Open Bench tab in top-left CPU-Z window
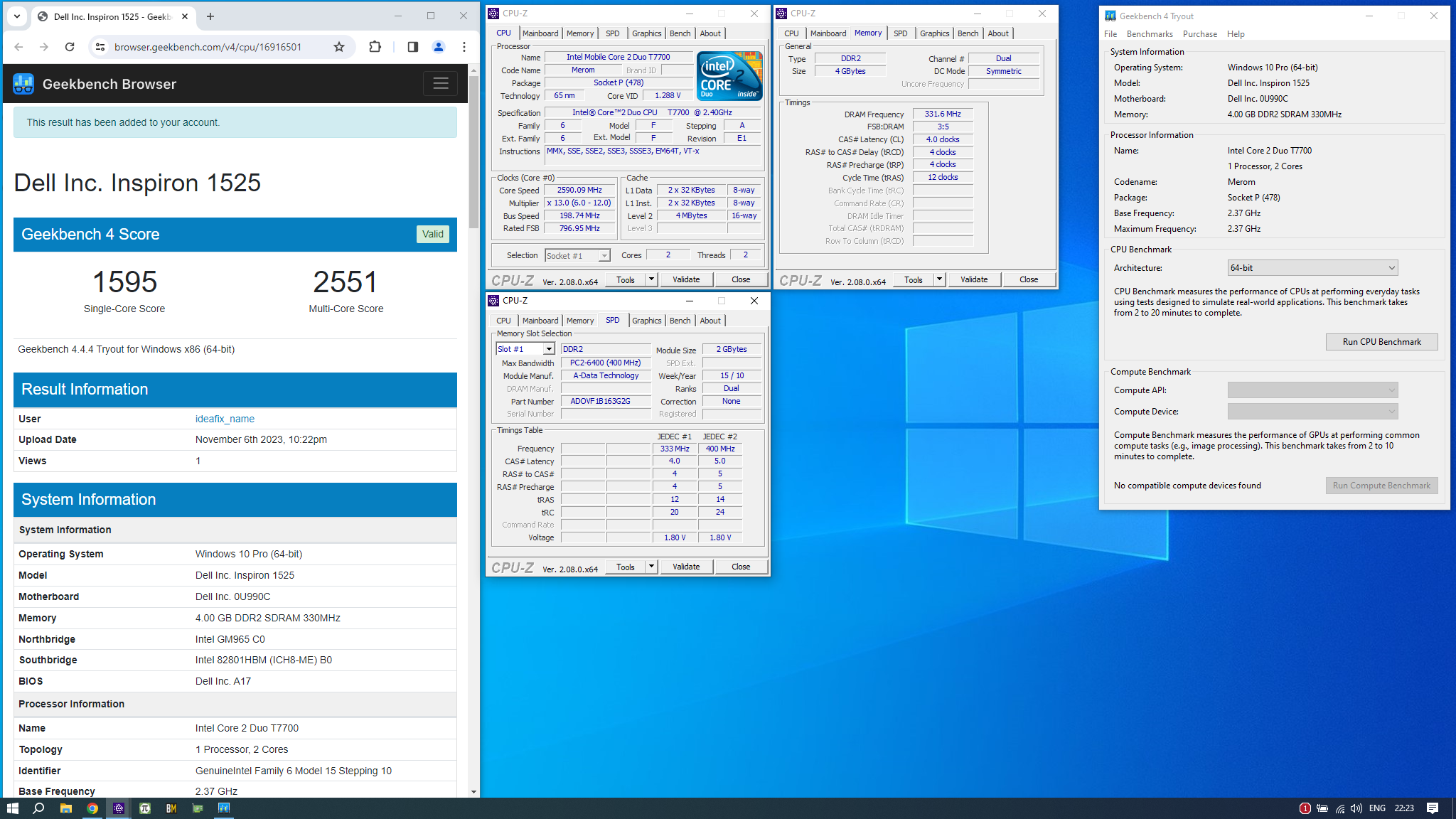1456x819 pixels. 680,33
